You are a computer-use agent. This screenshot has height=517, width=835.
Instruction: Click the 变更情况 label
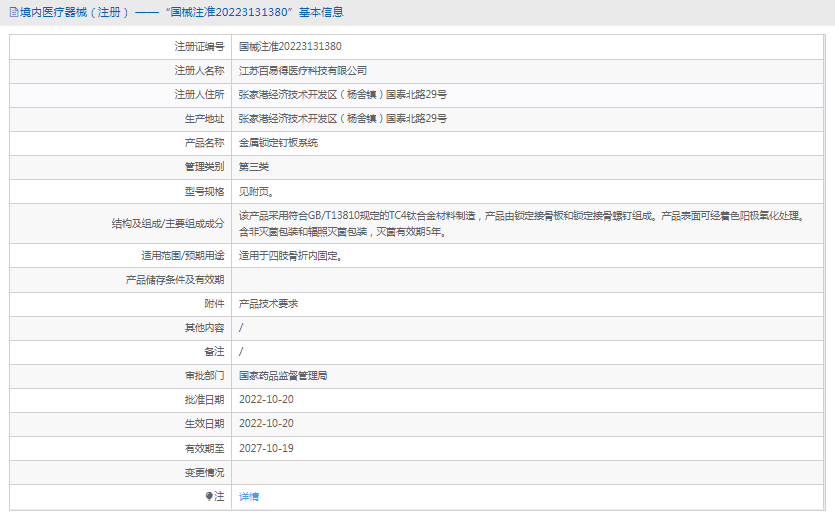[x=204, y=473]
